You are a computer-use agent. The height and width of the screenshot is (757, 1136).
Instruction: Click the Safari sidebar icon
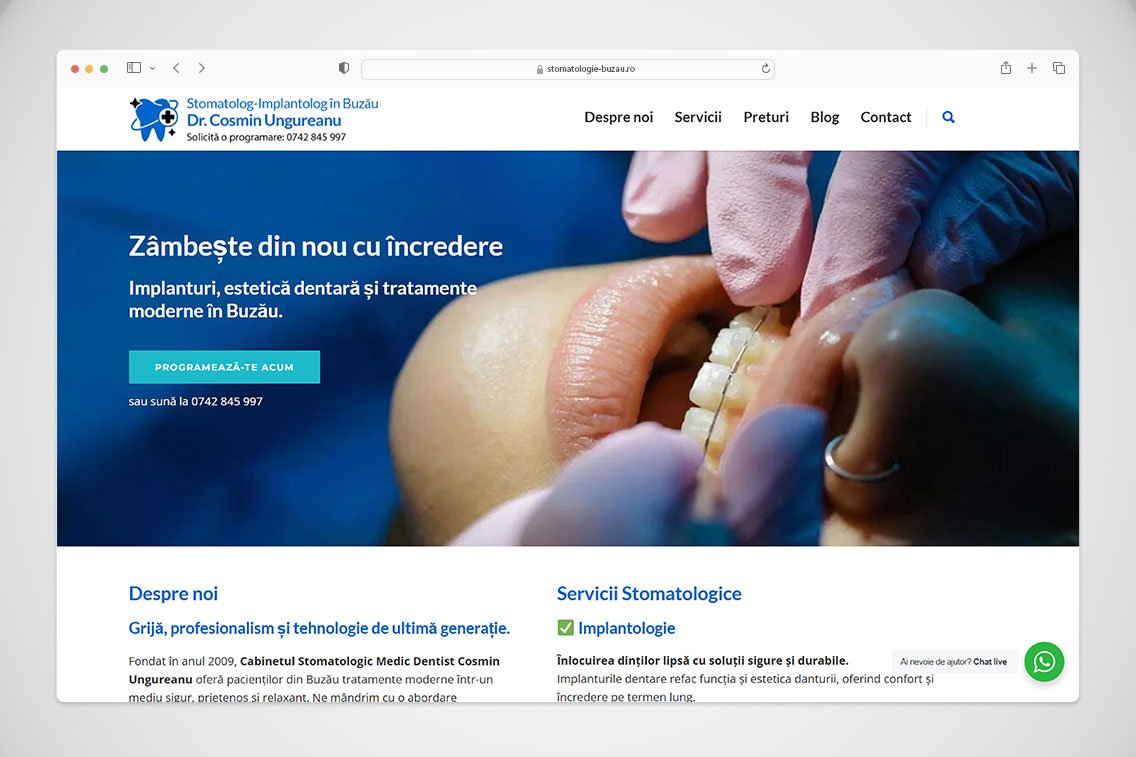point(134,67)
